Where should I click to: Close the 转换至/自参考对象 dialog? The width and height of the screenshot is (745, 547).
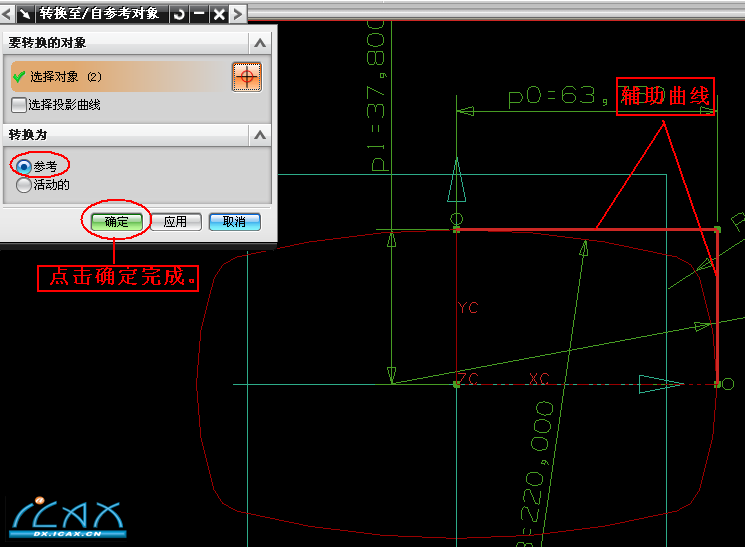coord(219,13)
